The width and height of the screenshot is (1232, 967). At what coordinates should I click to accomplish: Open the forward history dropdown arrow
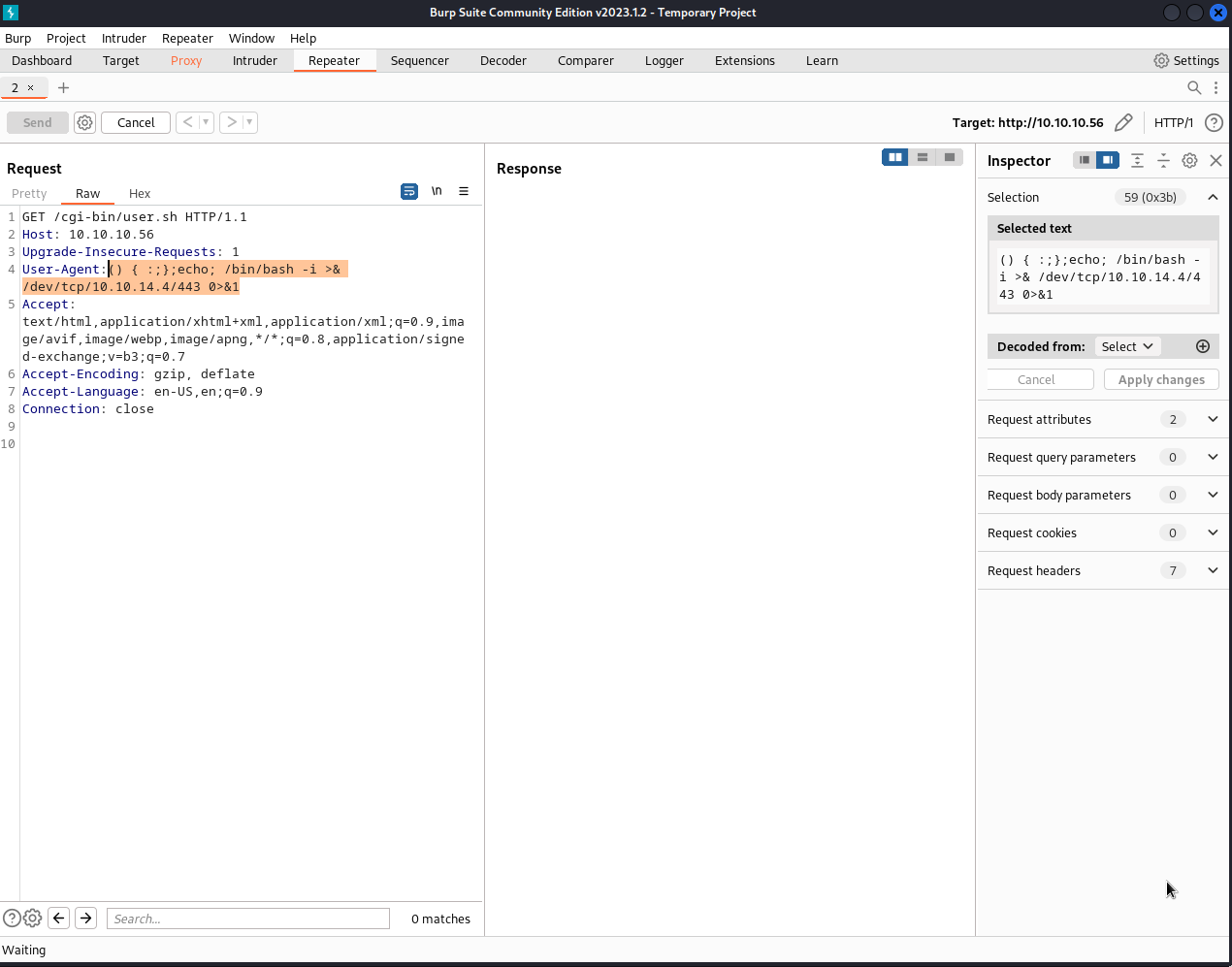249,122
